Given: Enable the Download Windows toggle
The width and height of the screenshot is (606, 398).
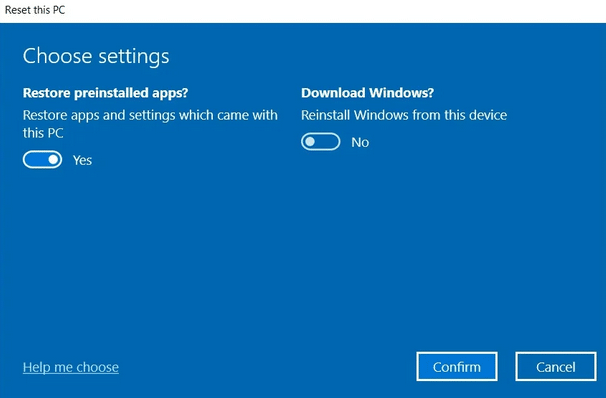Looking at the screenshot, I should tap(320, 142).
